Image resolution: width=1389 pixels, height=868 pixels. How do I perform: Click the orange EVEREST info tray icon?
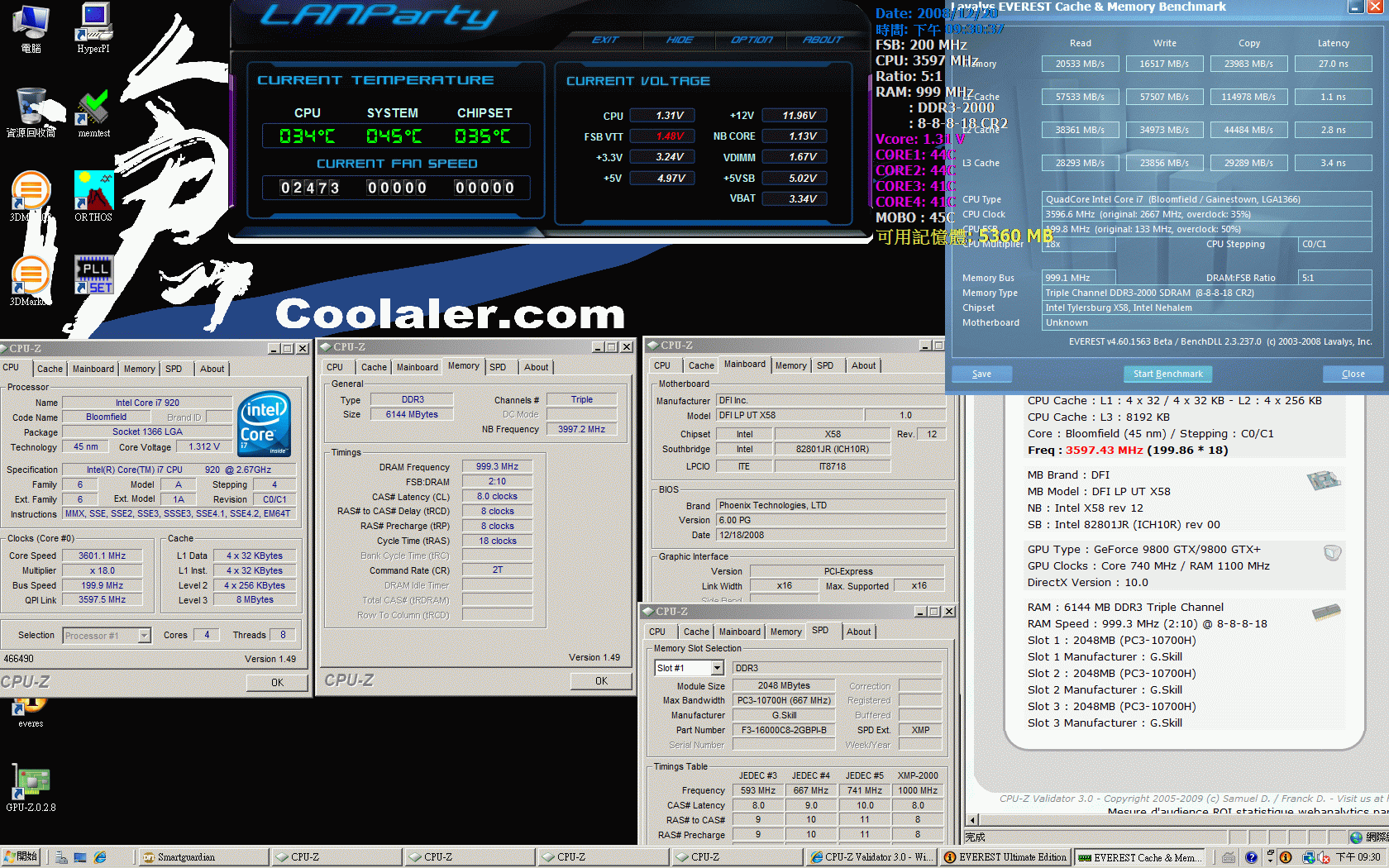(1285, 857)
